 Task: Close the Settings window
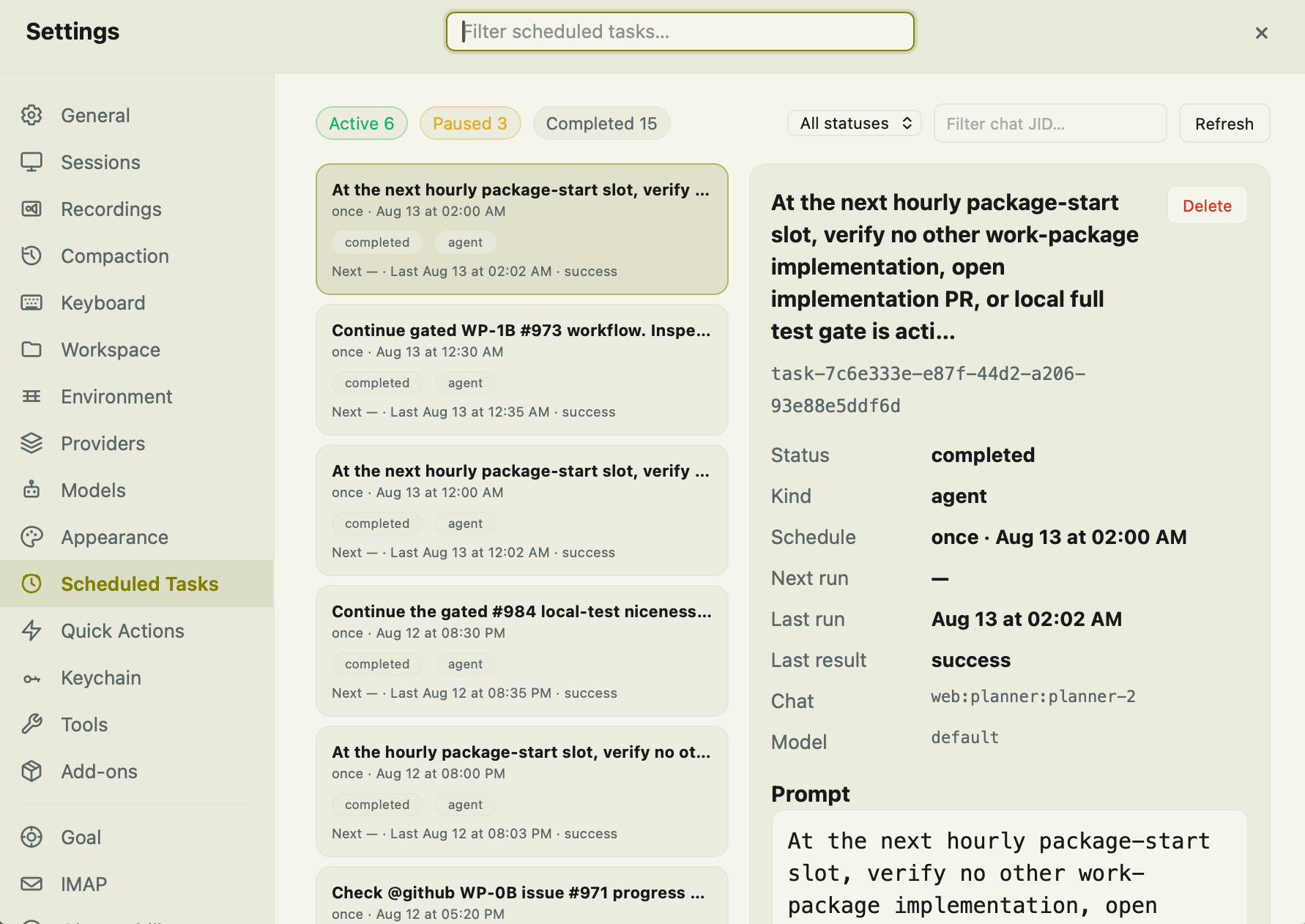[x=1261, y=33]
